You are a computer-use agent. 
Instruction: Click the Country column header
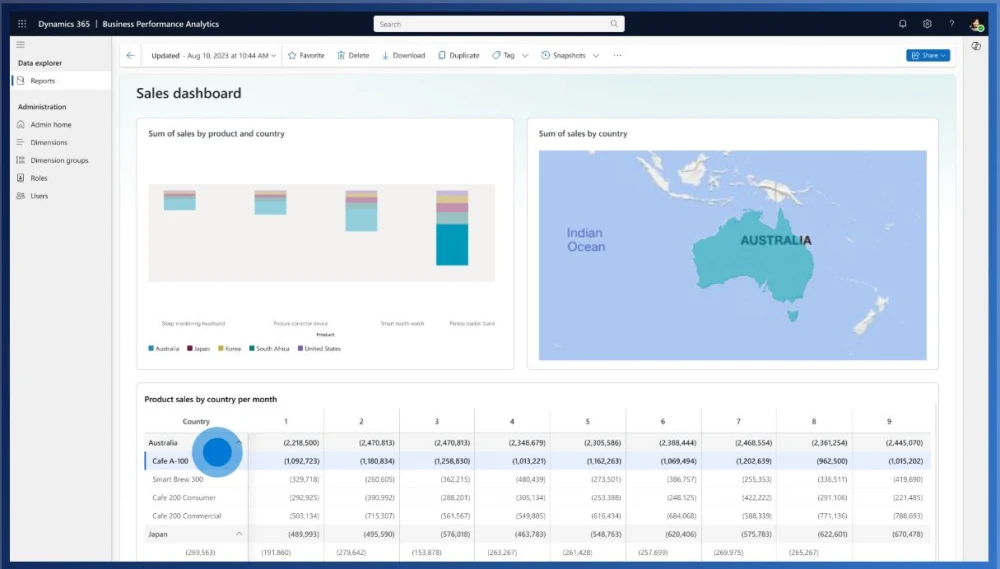[196, 421]
